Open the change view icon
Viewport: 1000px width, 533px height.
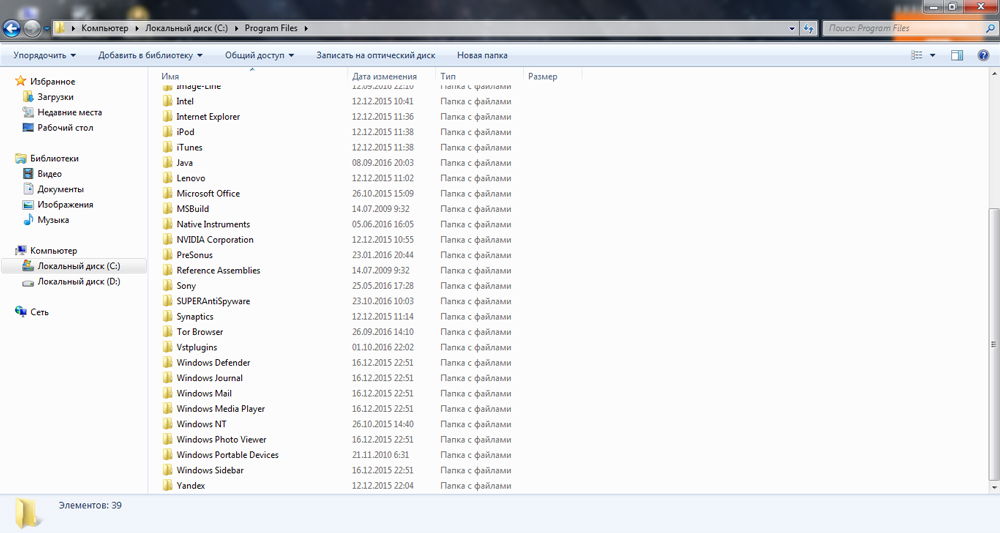tap(917, 55)
